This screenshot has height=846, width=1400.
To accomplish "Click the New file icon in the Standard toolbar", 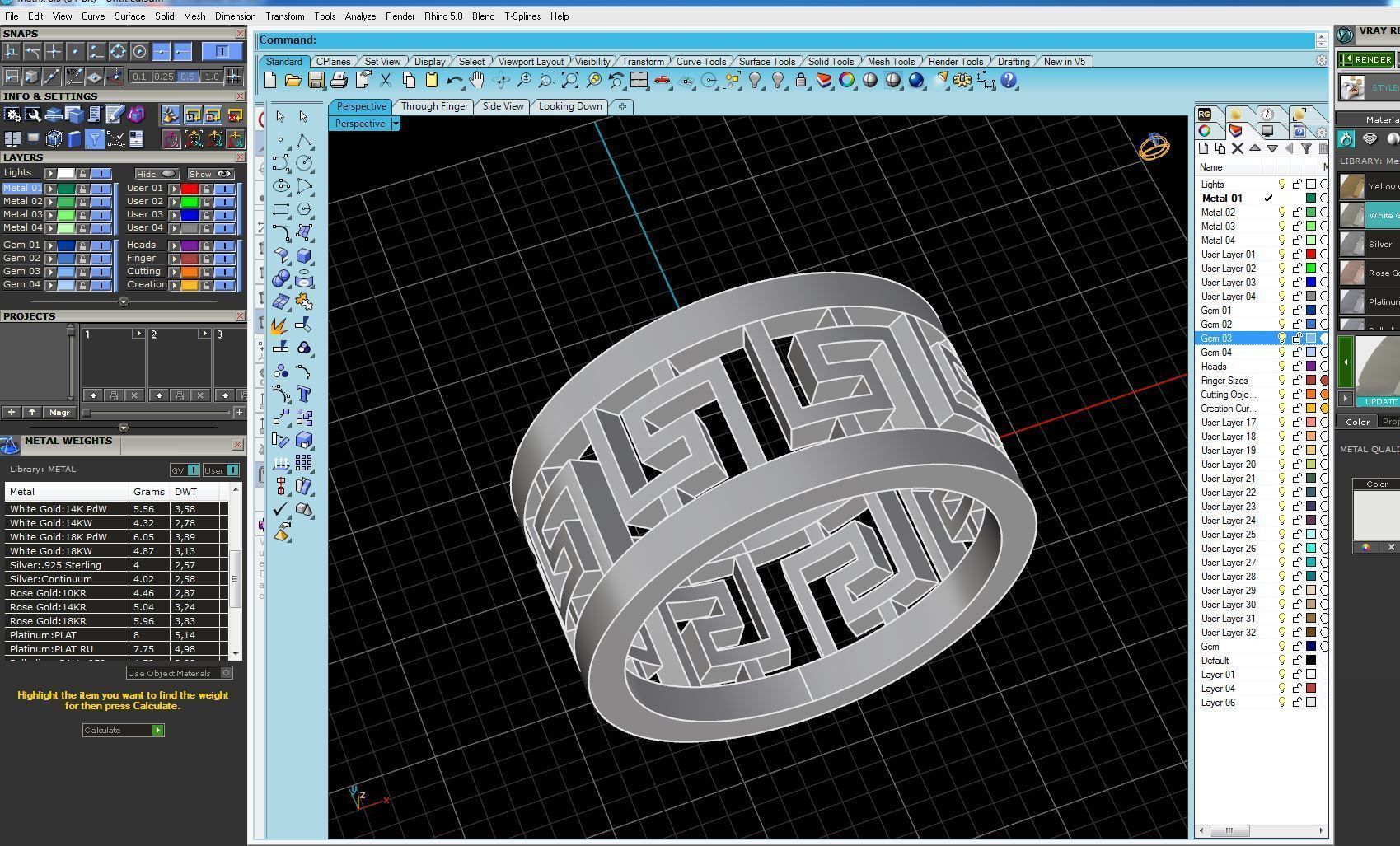I will pos(269,81).
